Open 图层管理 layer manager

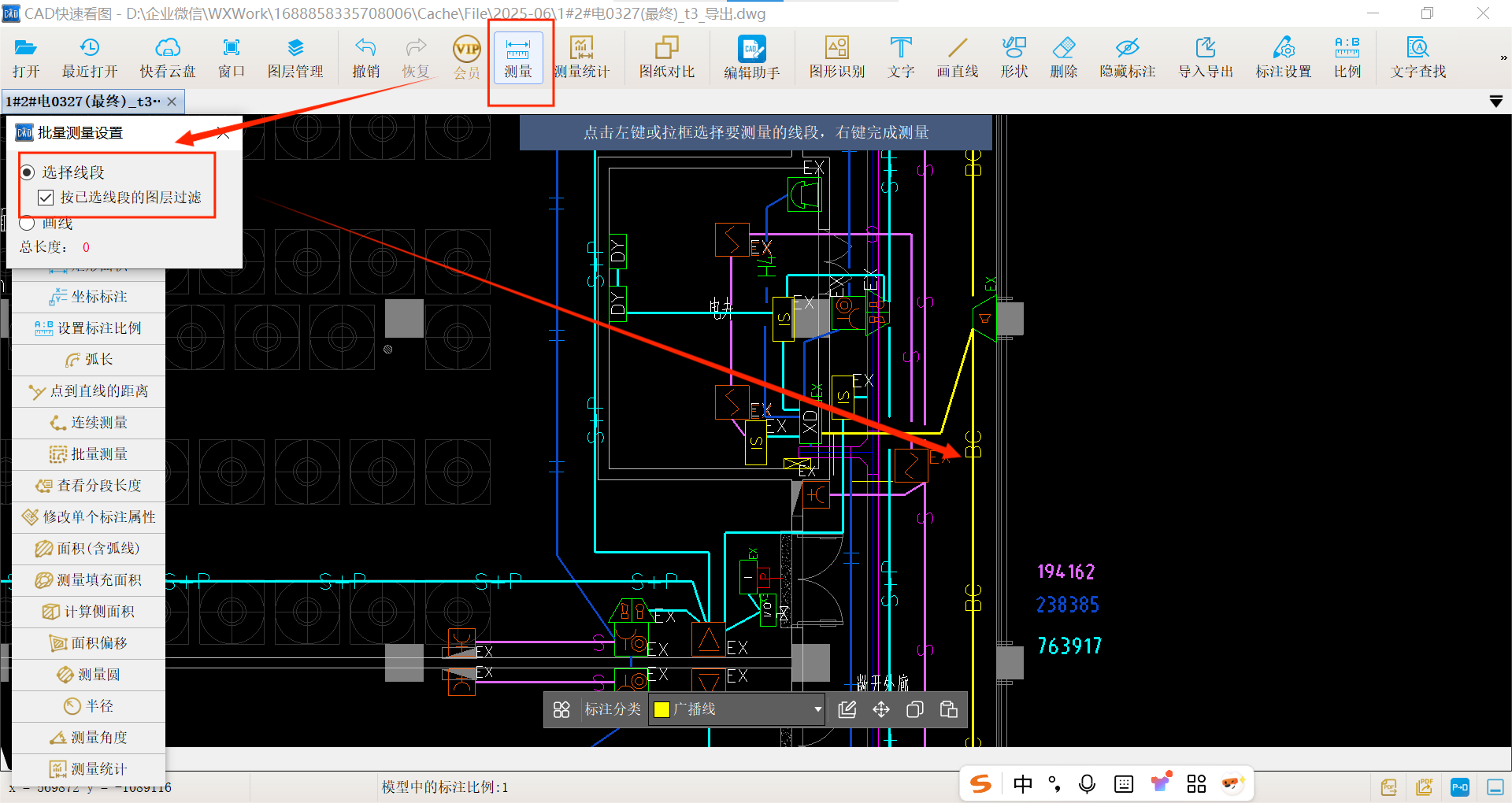(295, 57)
